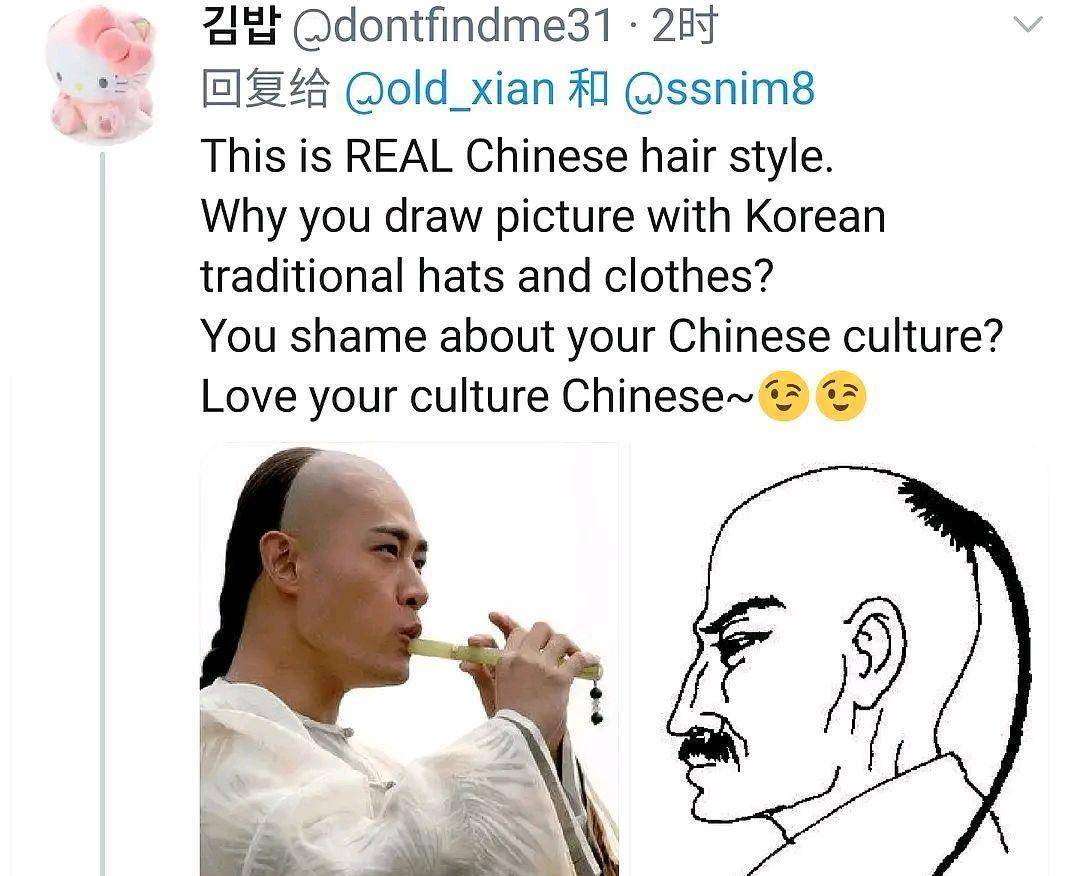Open the line-drawing queue hairstyle image
Viewport: 1080px width, 876px height.
click(x=840, y=659)
